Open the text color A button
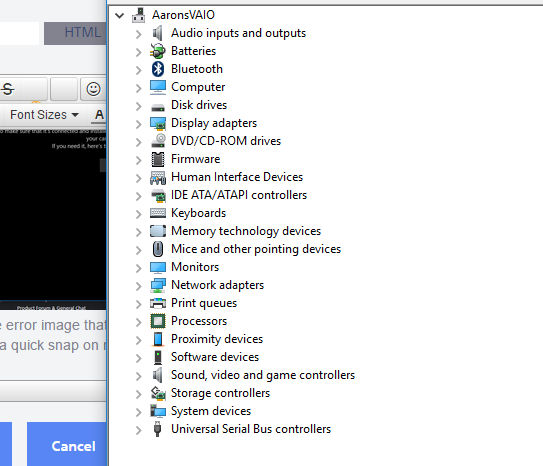This screenshot has width=543, height=466. [x=99, y=115]
